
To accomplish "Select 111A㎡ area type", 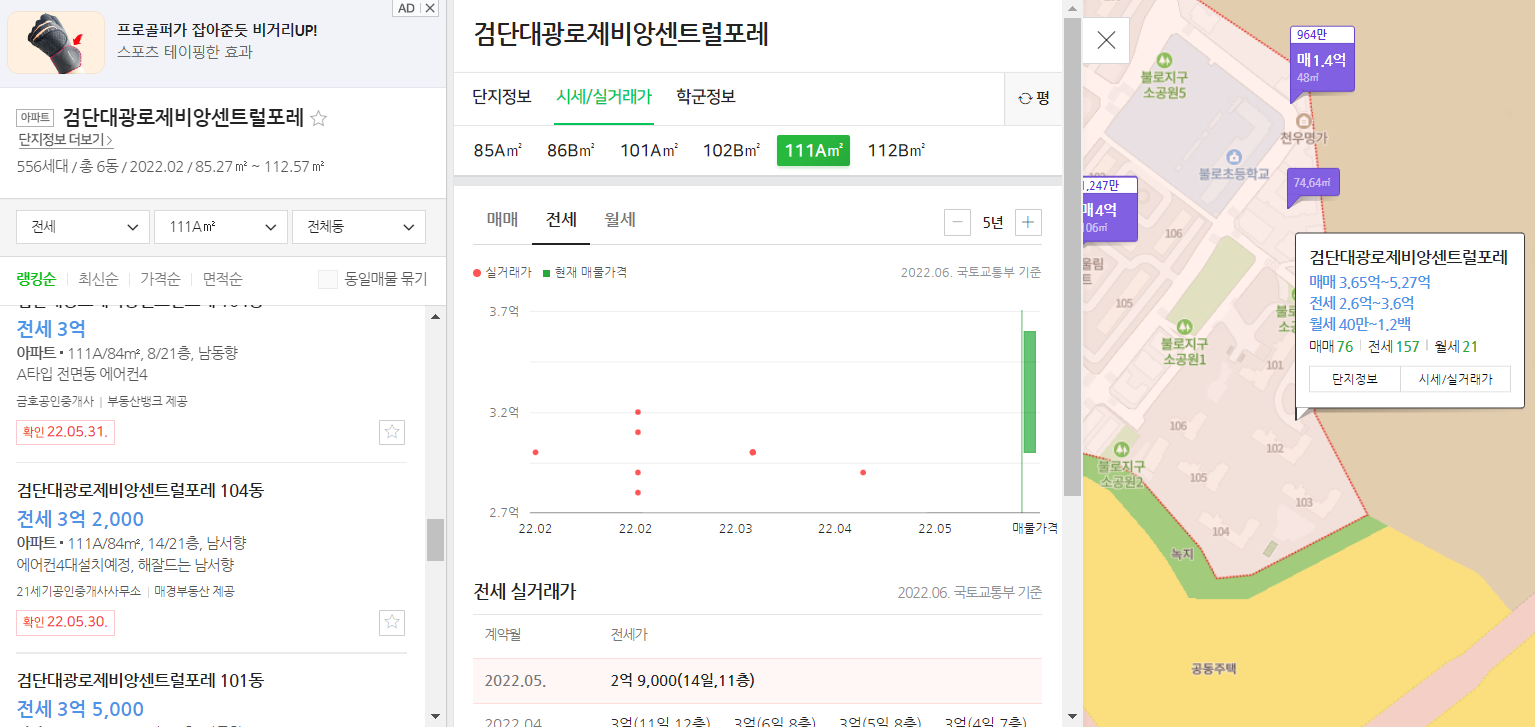I will pos(813,150).
